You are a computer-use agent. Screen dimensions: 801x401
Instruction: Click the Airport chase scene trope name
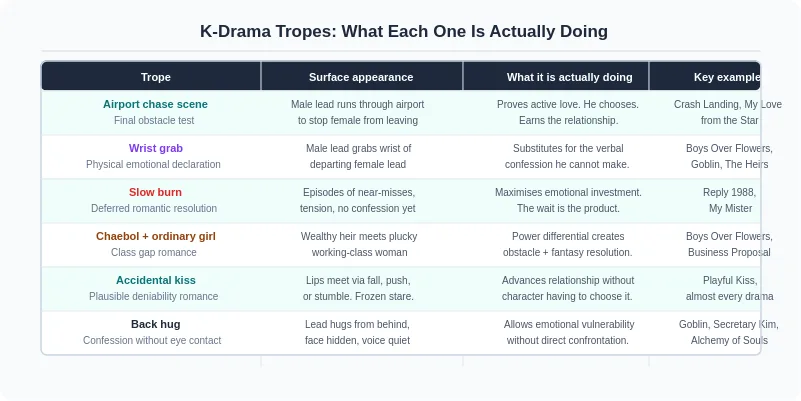(x=155, y=104)
